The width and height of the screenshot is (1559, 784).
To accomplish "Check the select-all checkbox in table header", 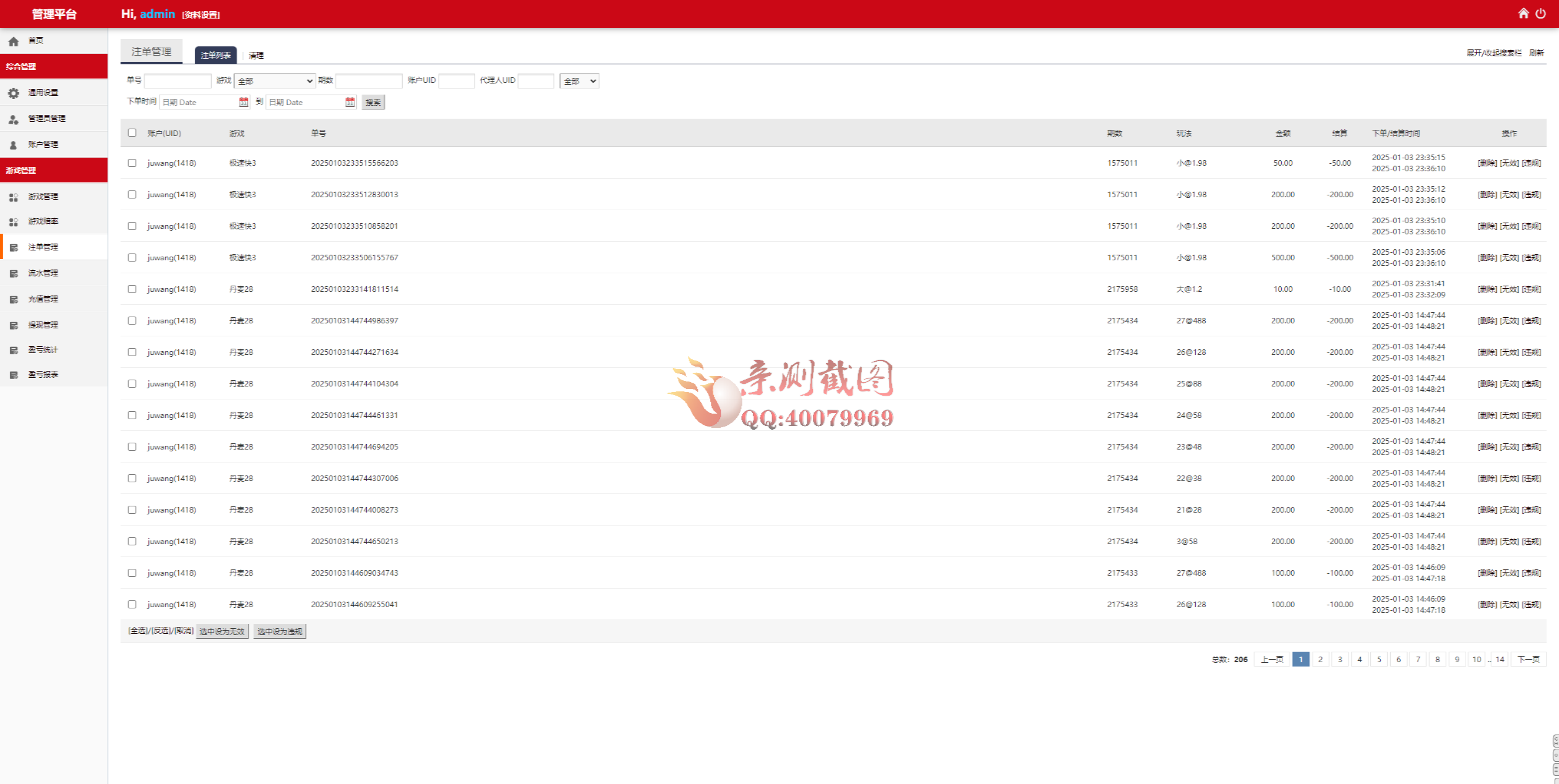I will [x=132, y=132].
